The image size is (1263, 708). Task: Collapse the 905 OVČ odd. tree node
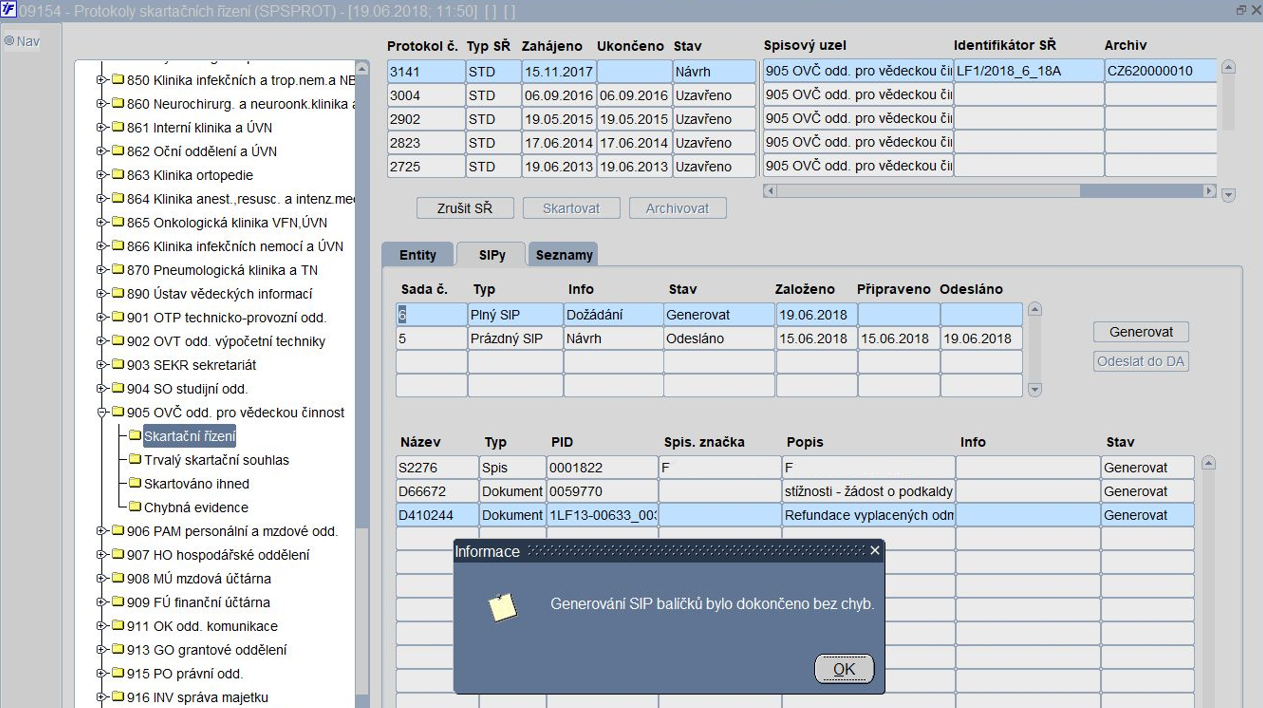(101, 412)
